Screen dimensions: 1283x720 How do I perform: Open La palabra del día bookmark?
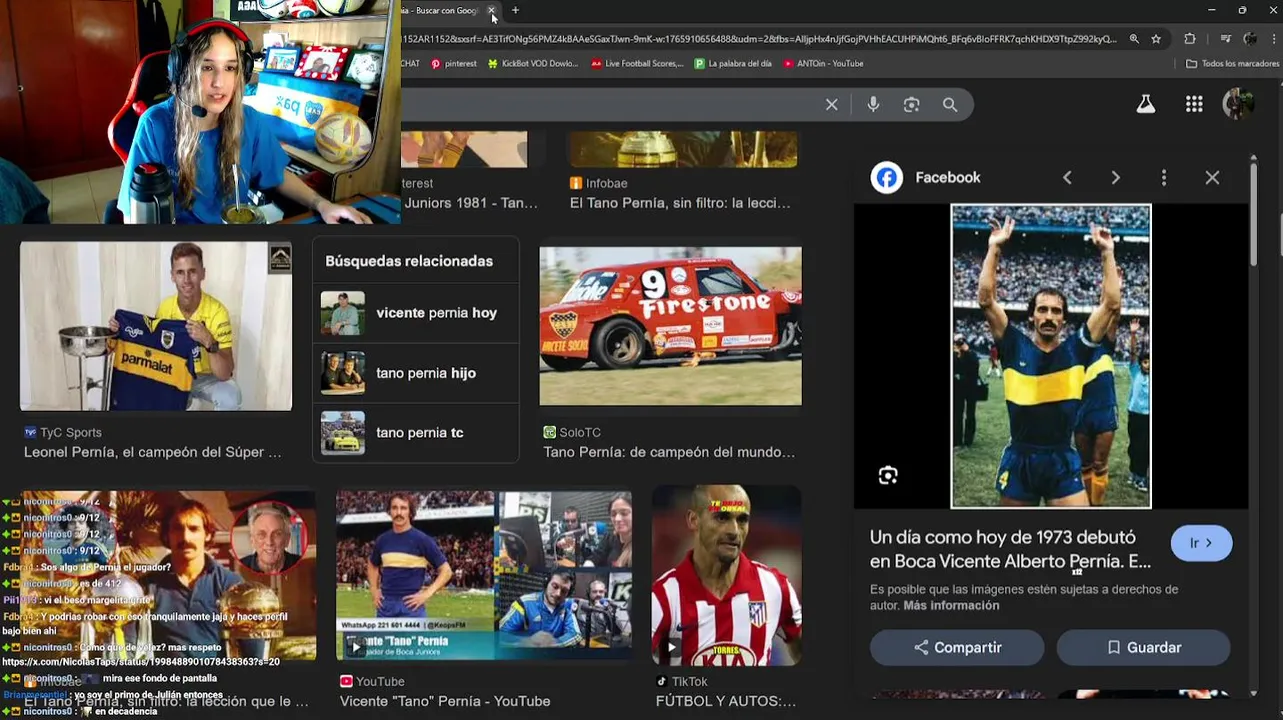tap(733, 63)
